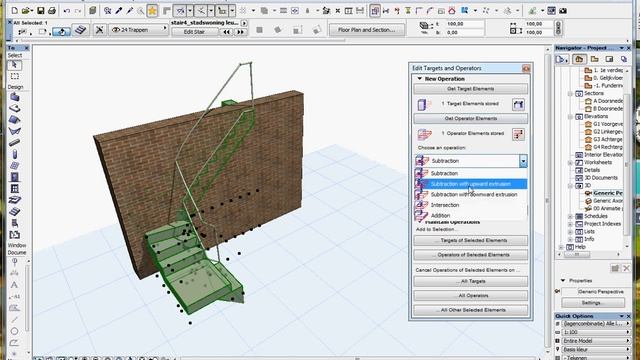
Task: Click the target elements highlight icon
Action: tap(518, 104)
